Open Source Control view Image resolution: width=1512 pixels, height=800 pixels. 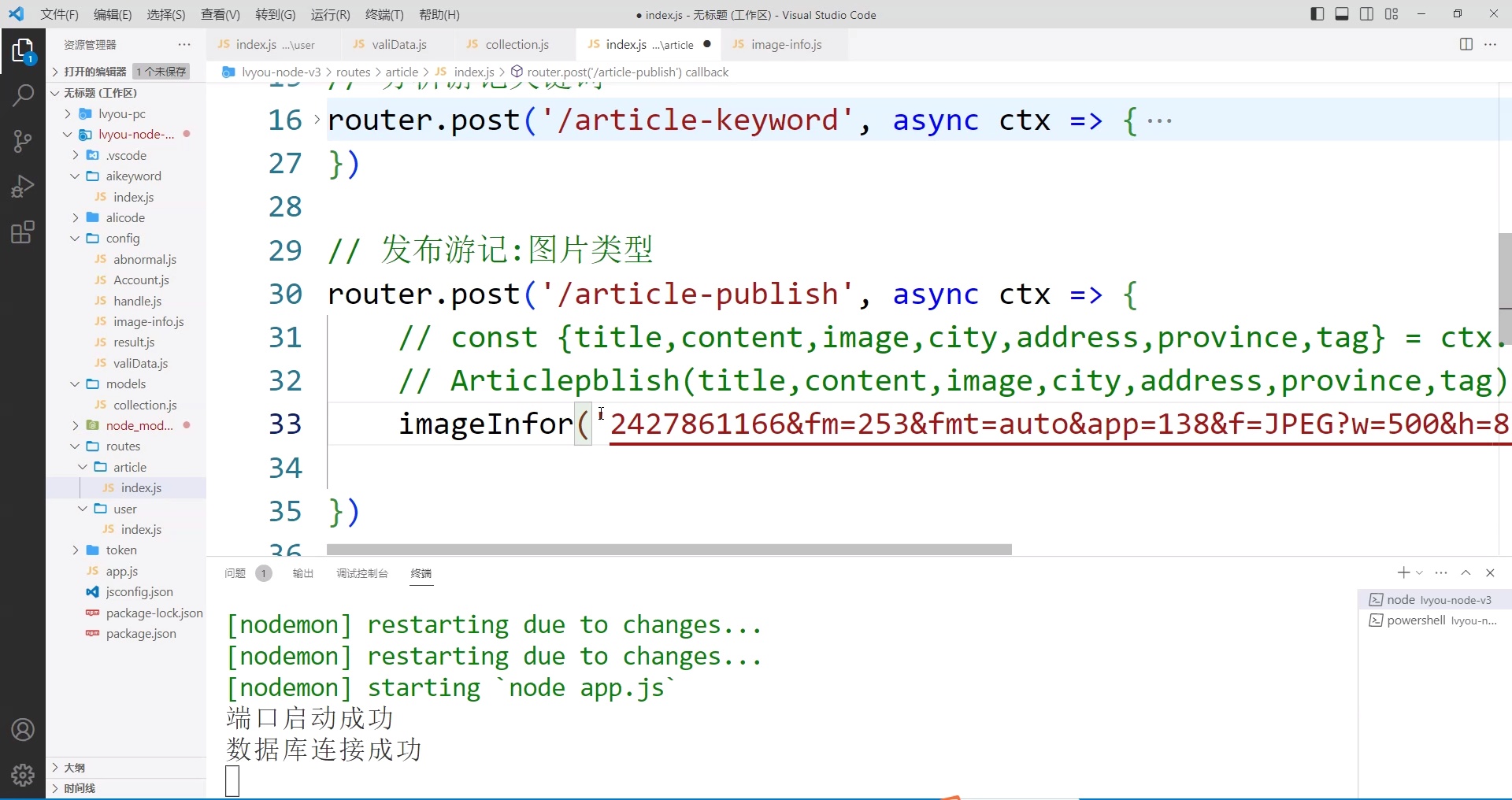pyautogui.click(x=23, y=142)
